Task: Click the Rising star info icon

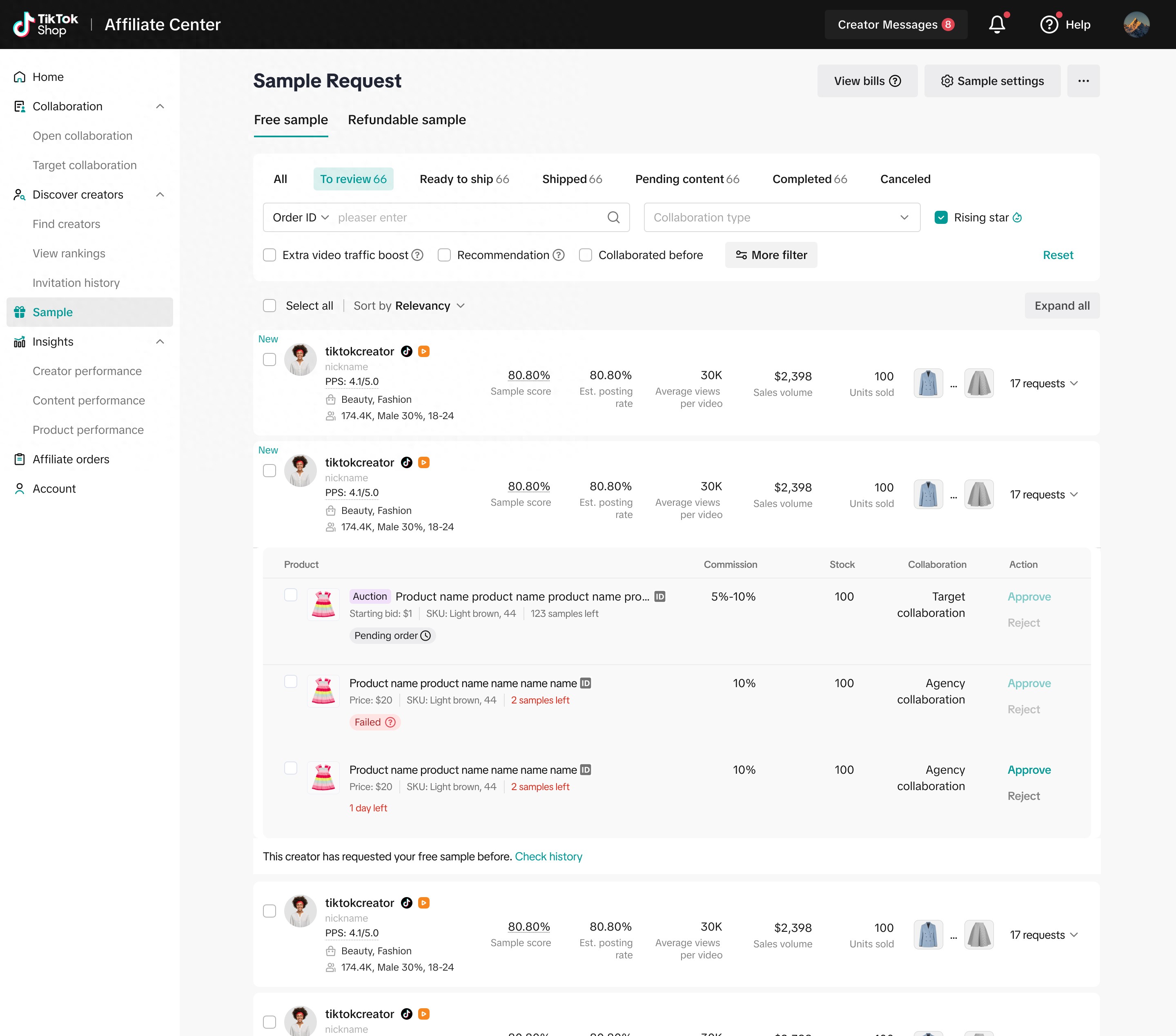Action: [1017, 217]
